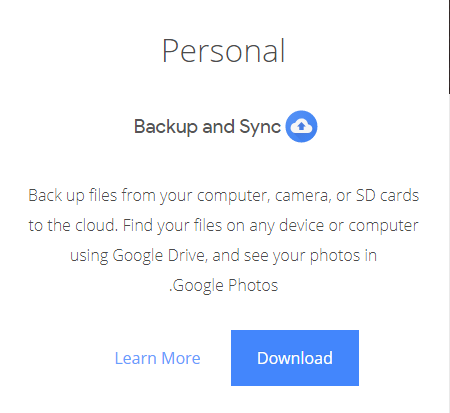Click the line starting 'Back up files from'
This screenshot has width=450, height=413.
tap(224, 196)
